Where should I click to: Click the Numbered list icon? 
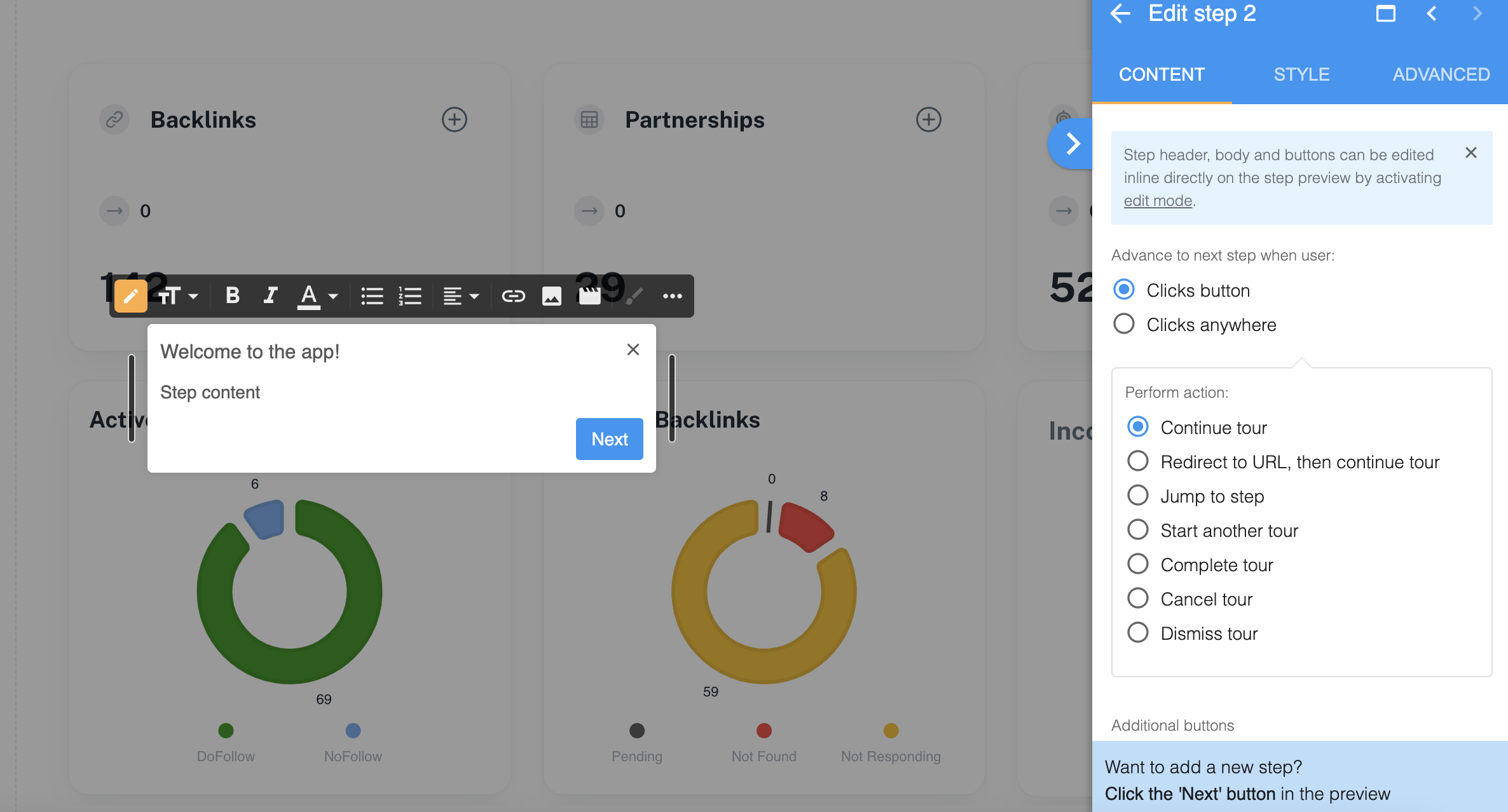(410, 296)
